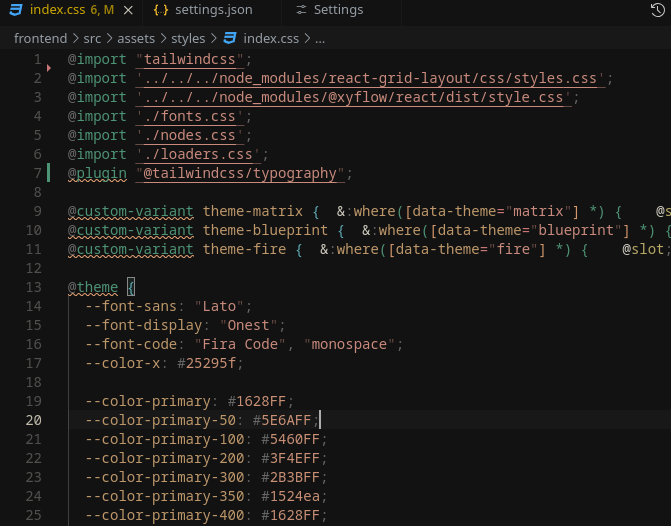Click the #5E6AFF value on line 20

[282, 420]
